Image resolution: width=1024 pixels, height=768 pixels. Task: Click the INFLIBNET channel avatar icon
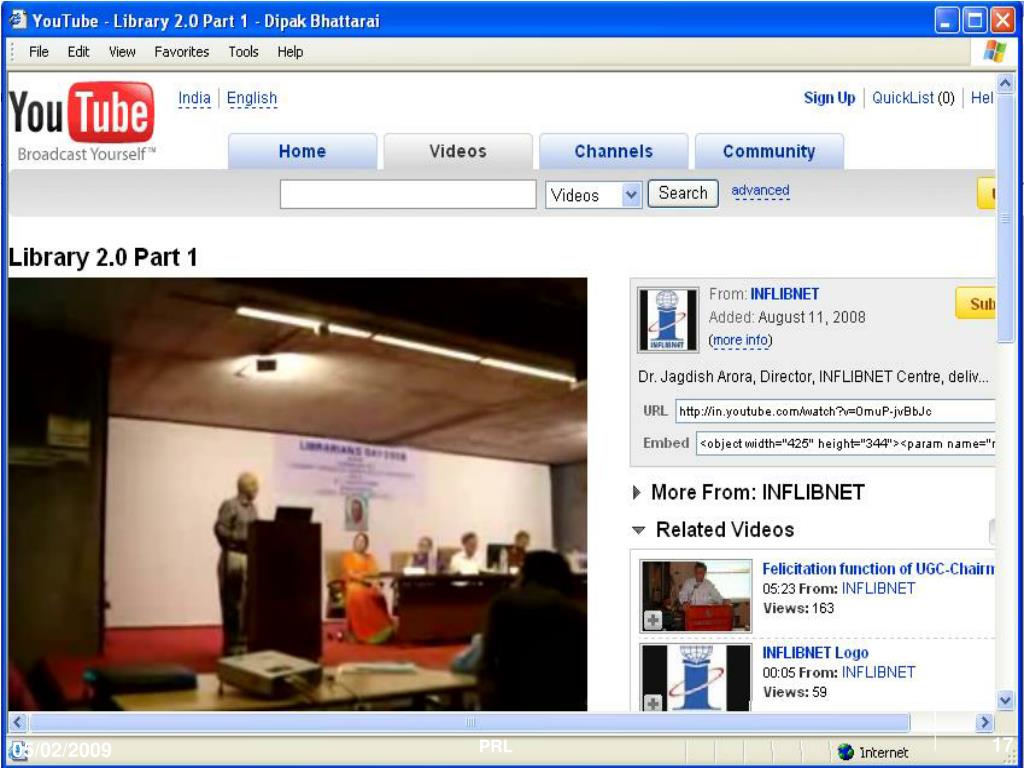click(x=667, y=319)
